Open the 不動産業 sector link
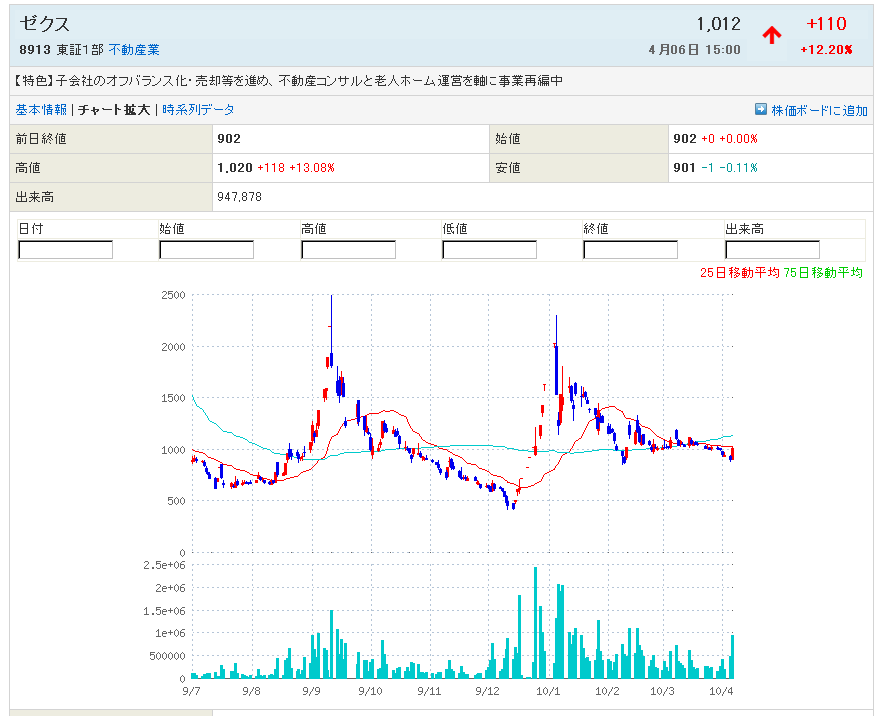 (134, 50)
